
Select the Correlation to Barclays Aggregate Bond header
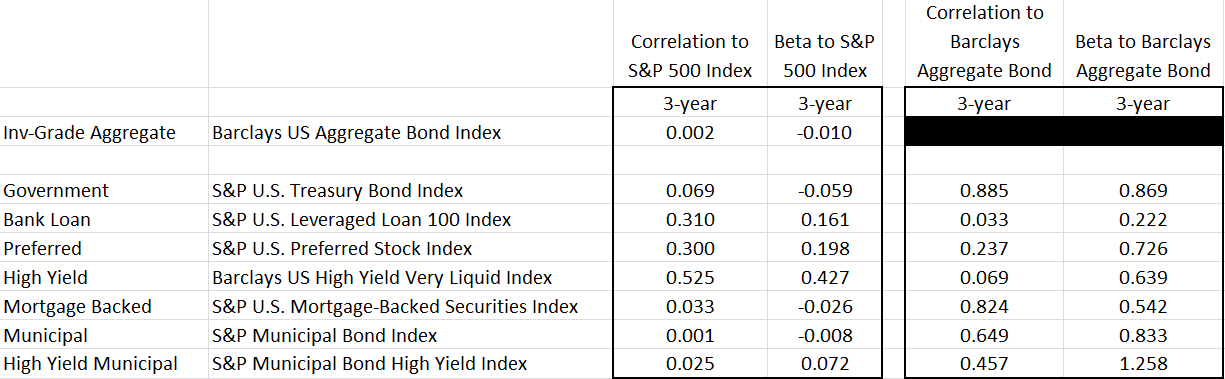click(x=984, y=42)
